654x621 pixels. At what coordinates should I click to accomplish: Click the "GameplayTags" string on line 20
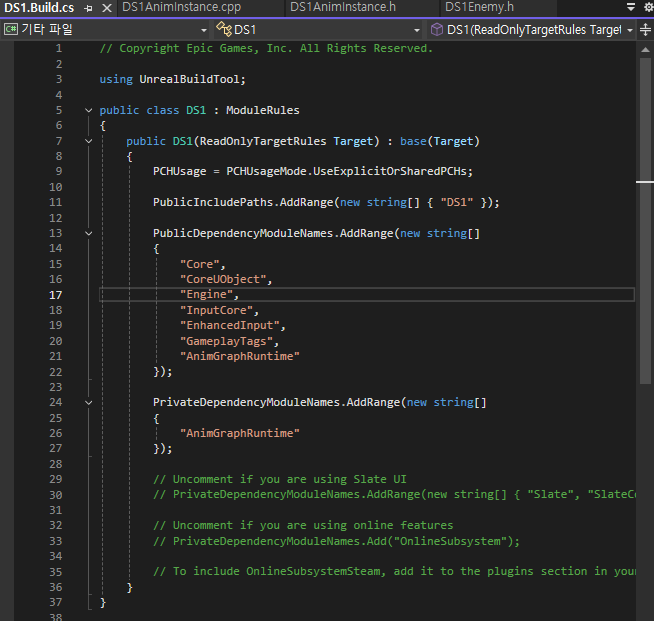click(x=226, y=341)
